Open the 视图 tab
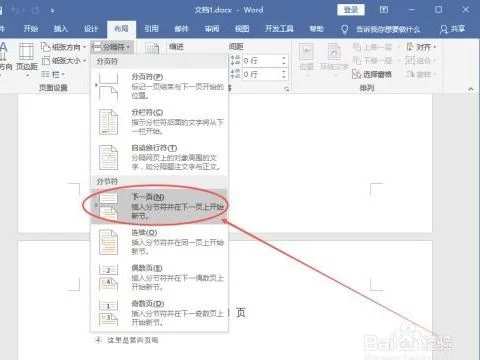The width and height of the screenshot is (480, 360). click(242, 29)
